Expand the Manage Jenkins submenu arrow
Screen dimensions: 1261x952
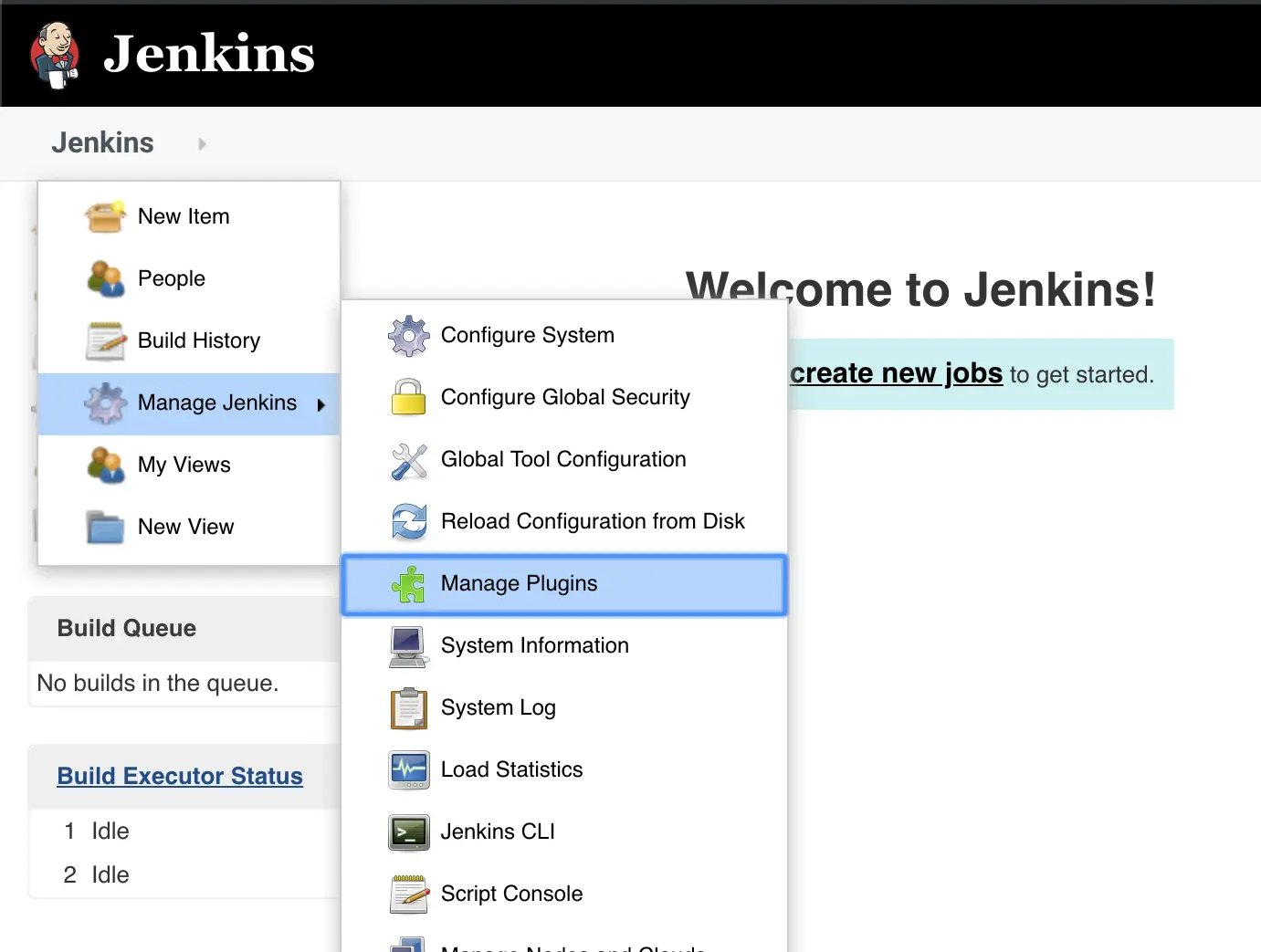(321, 404)
